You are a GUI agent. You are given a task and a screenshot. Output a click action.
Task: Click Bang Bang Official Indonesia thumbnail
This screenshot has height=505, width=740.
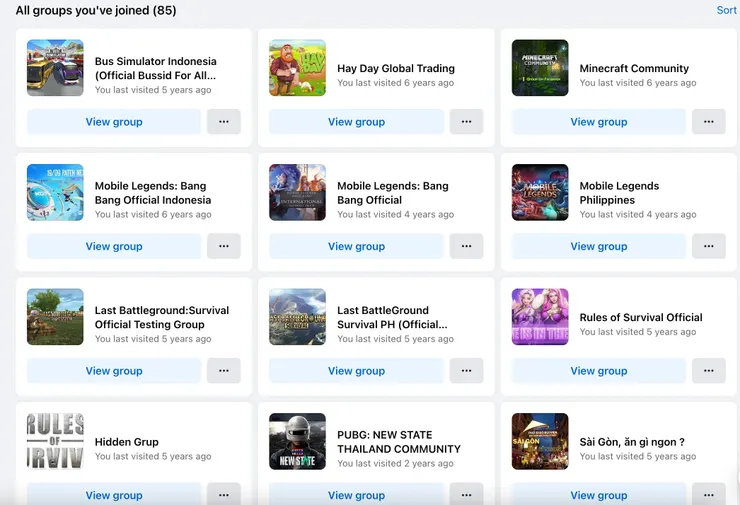coord(55,192)
